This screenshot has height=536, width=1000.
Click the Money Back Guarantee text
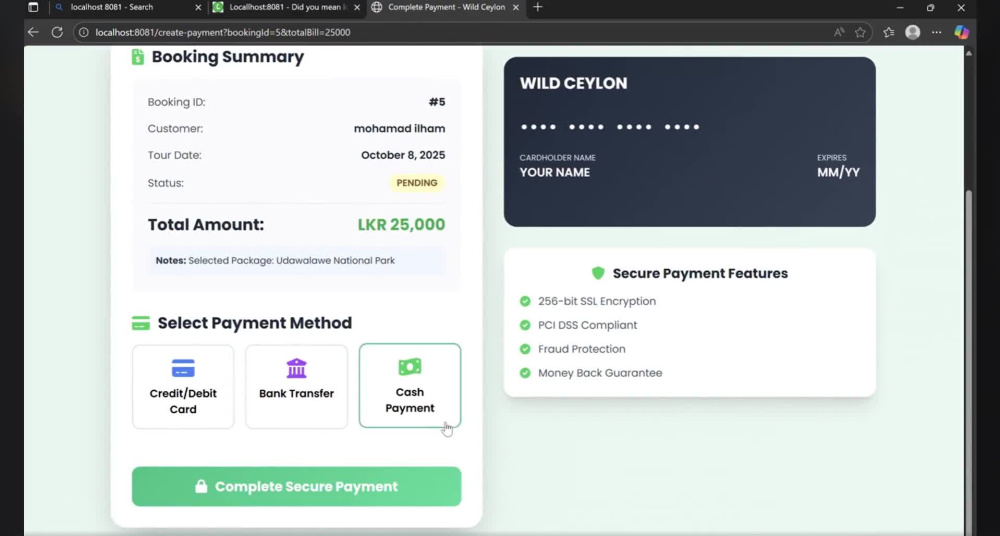(600, 373)
